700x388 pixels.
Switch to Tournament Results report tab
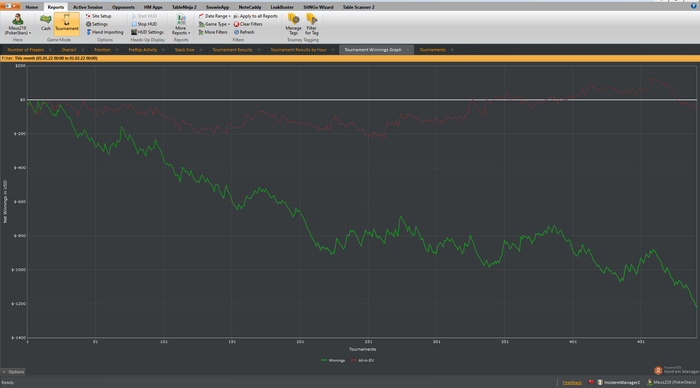pos(232,50)
